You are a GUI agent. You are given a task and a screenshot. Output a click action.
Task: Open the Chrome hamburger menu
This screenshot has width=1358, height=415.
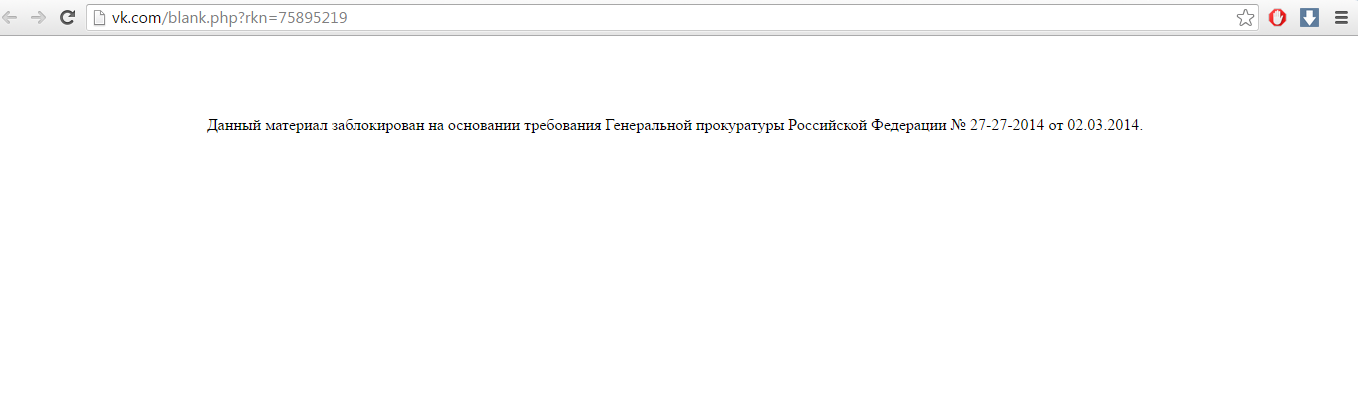[1340, 17]
